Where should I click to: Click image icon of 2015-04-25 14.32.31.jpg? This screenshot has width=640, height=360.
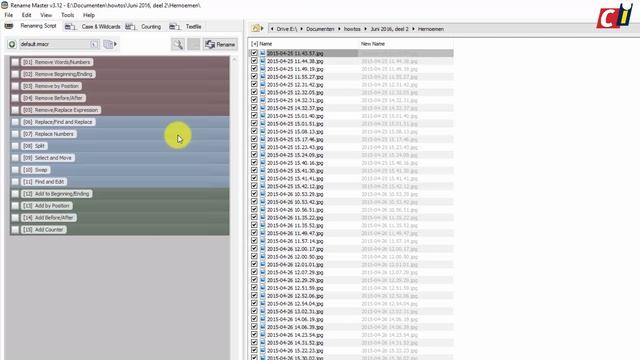[262, 100]
